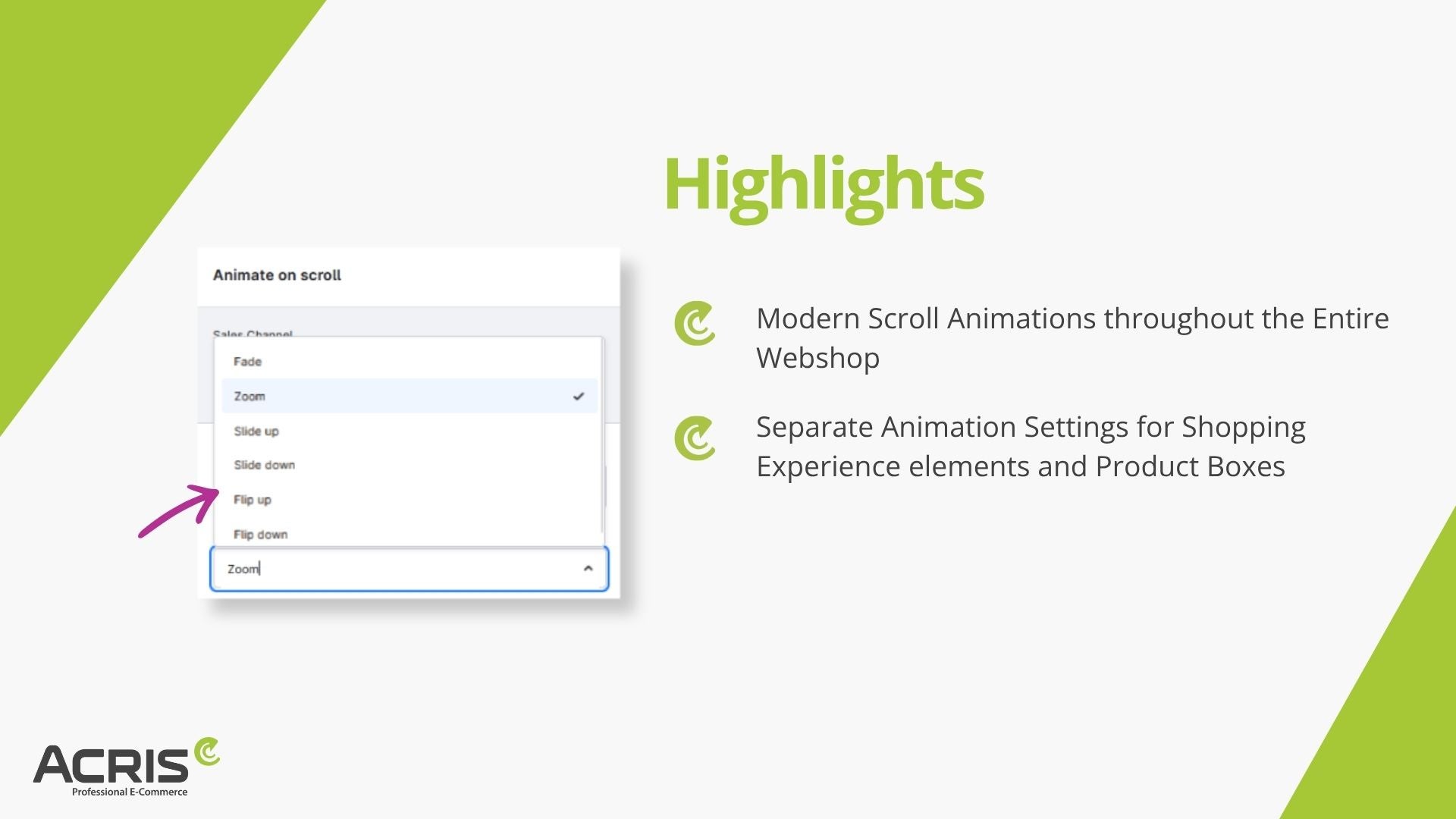The height and width of the screenshot is (819, 1456).
Task: Click the small green swirl above ACRIS text
Action: point(206,752)
